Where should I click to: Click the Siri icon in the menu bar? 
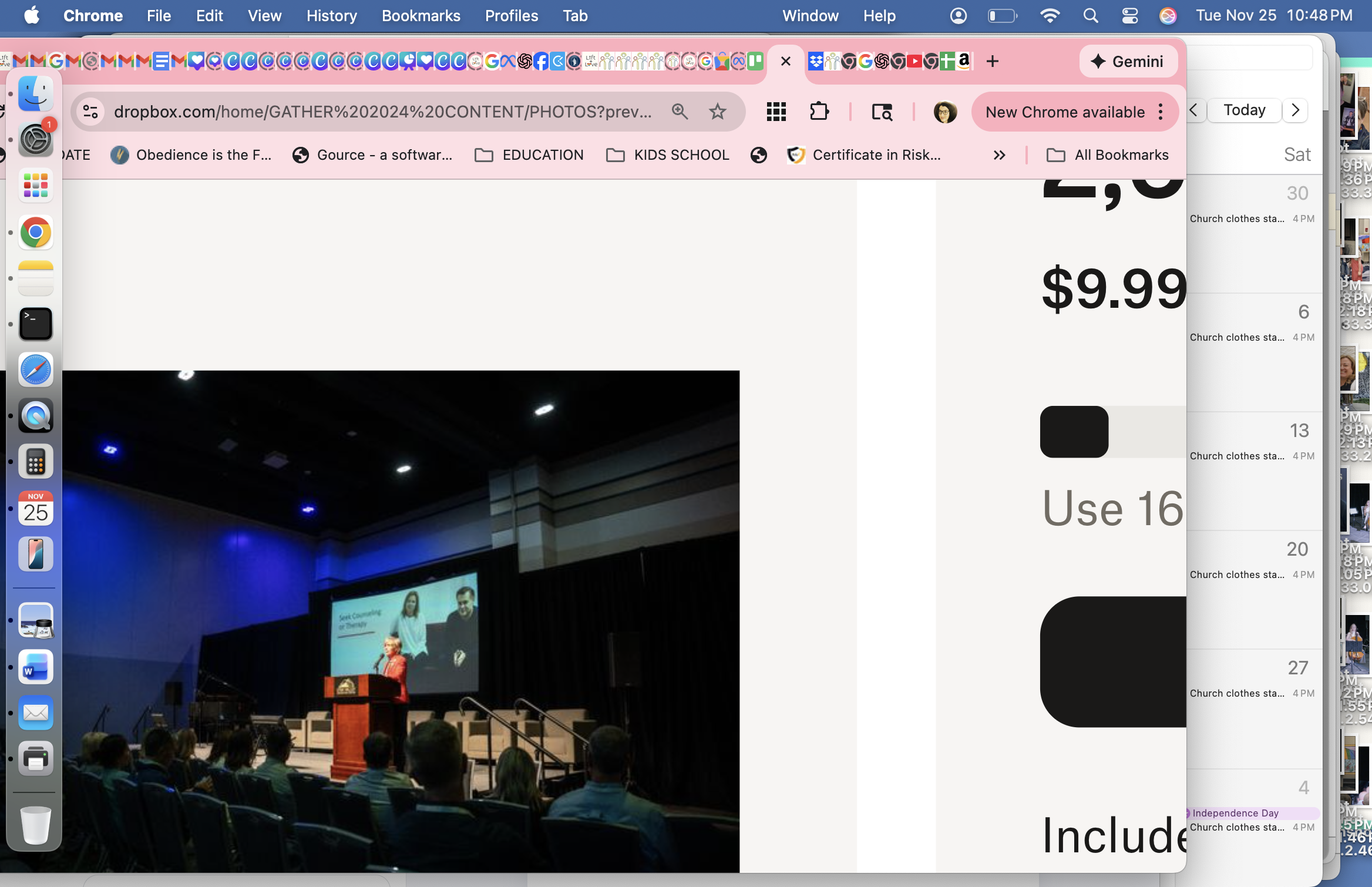pyautogui.click(x=1168, y=16)
